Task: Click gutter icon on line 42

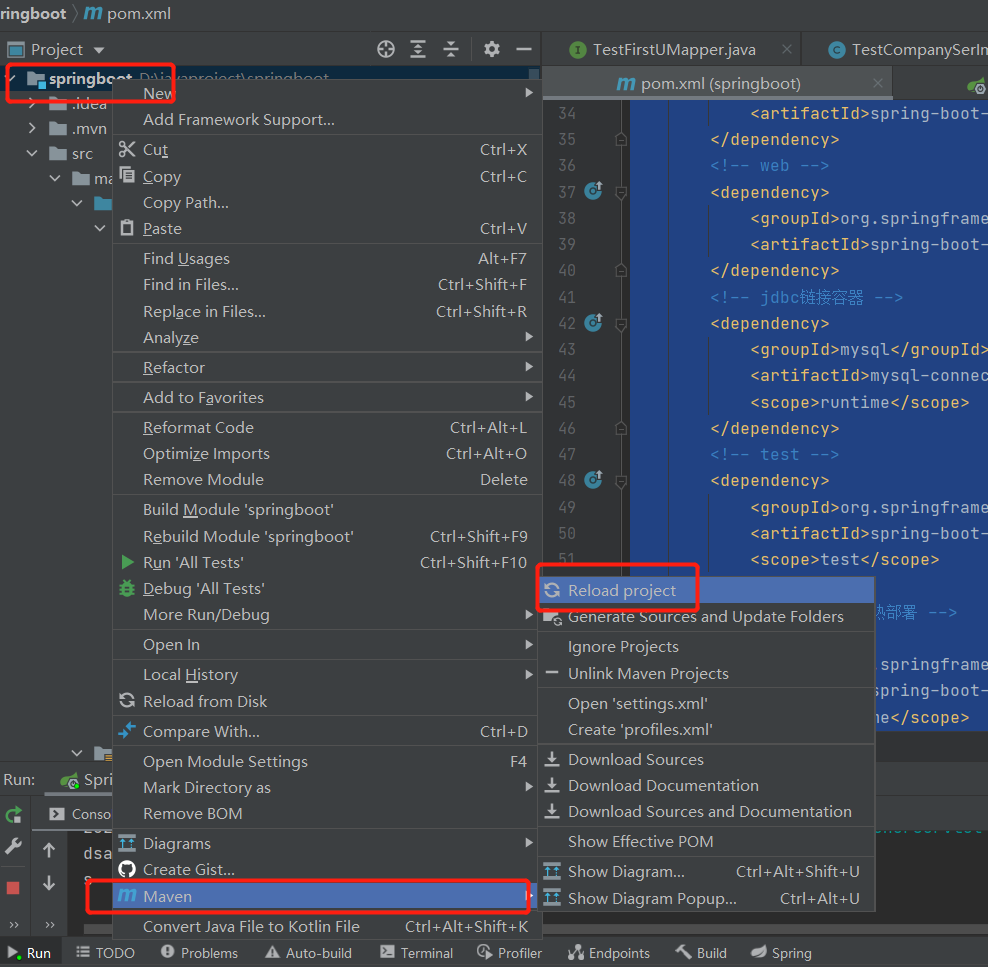Action: pyautogui.click(x=594, y=323)
